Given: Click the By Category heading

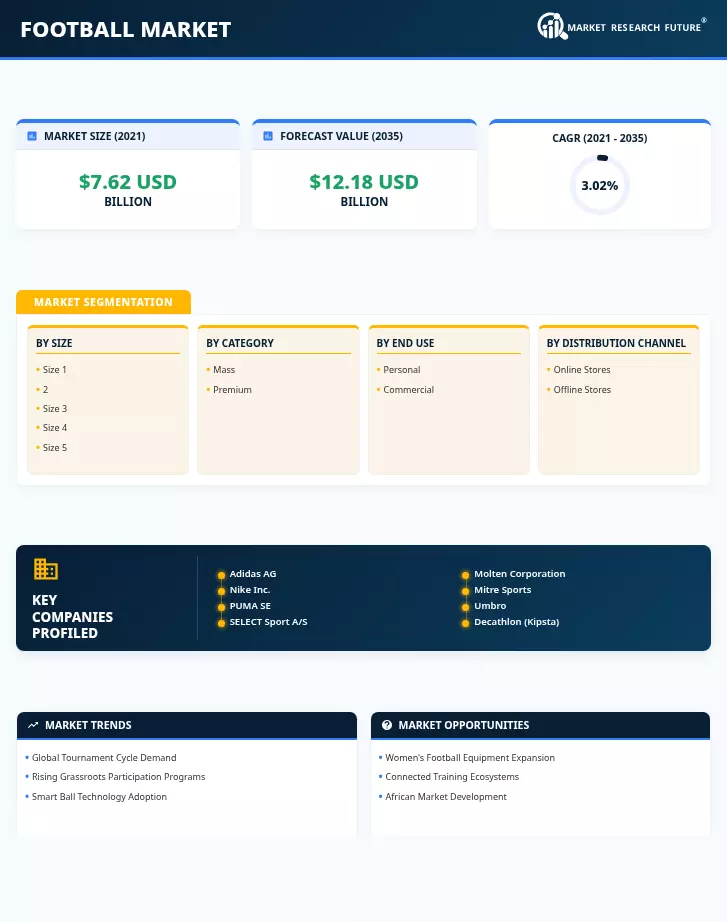Looking at the screenshot, I should click(x=240, y=343).
